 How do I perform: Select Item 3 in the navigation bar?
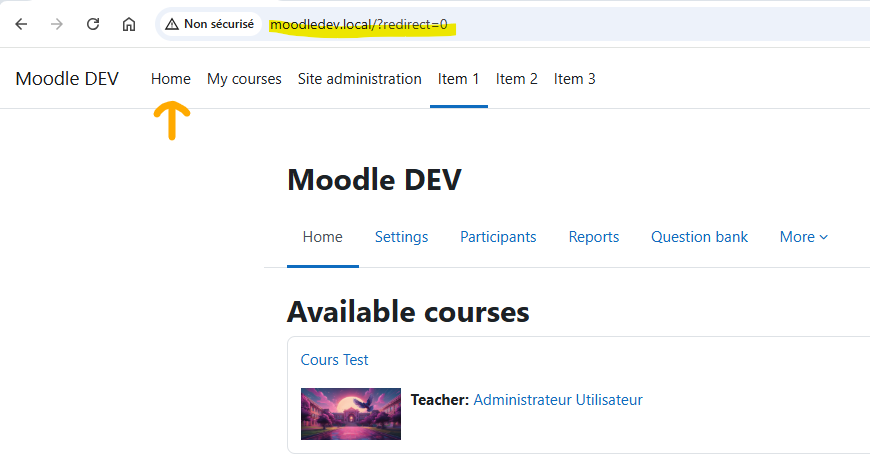(574, 79)
